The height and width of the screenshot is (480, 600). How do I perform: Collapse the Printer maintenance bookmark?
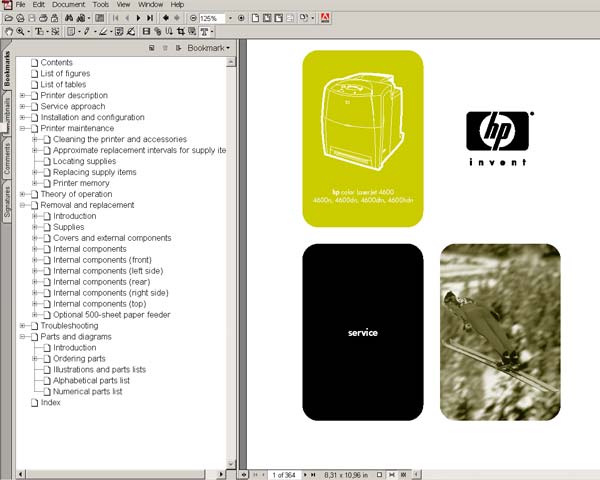pyautogui.click(x=22, y=128)
